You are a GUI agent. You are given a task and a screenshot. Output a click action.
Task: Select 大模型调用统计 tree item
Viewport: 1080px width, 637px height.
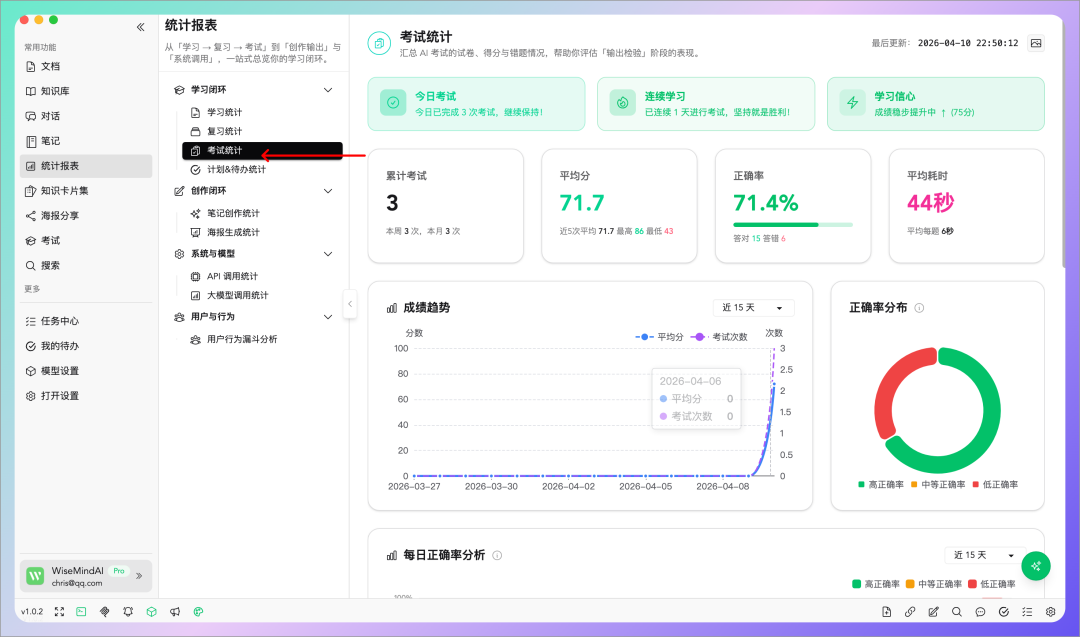click(x=262, y=295)
